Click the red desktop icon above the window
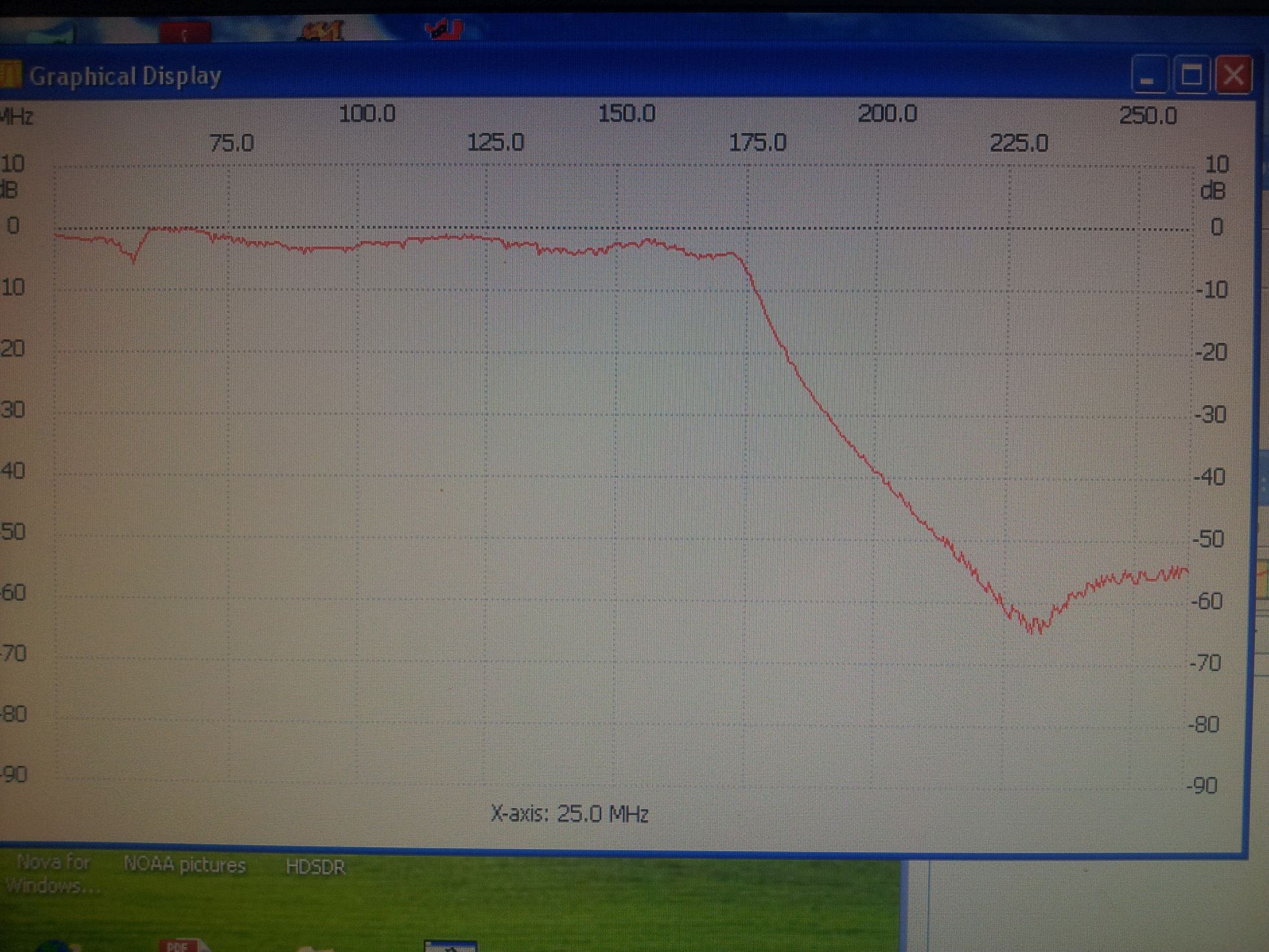This screenshot has height=952, width=1269. (x=185, y=32)
